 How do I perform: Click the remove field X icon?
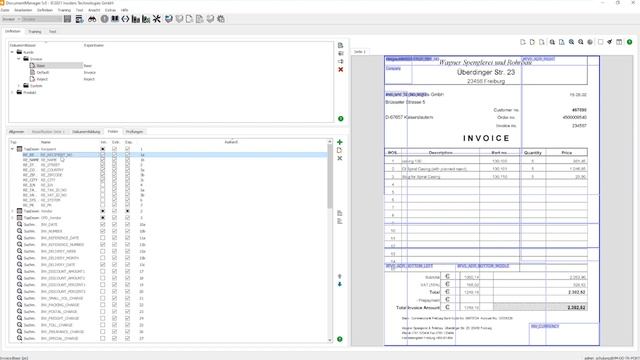pyautogui.click(x=340, y=158)
